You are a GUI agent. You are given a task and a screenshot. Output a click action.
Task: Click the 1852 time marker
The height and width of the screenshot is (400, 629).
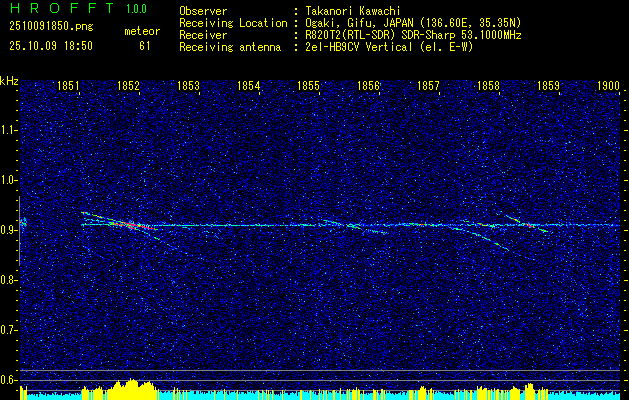click(128, 87)
